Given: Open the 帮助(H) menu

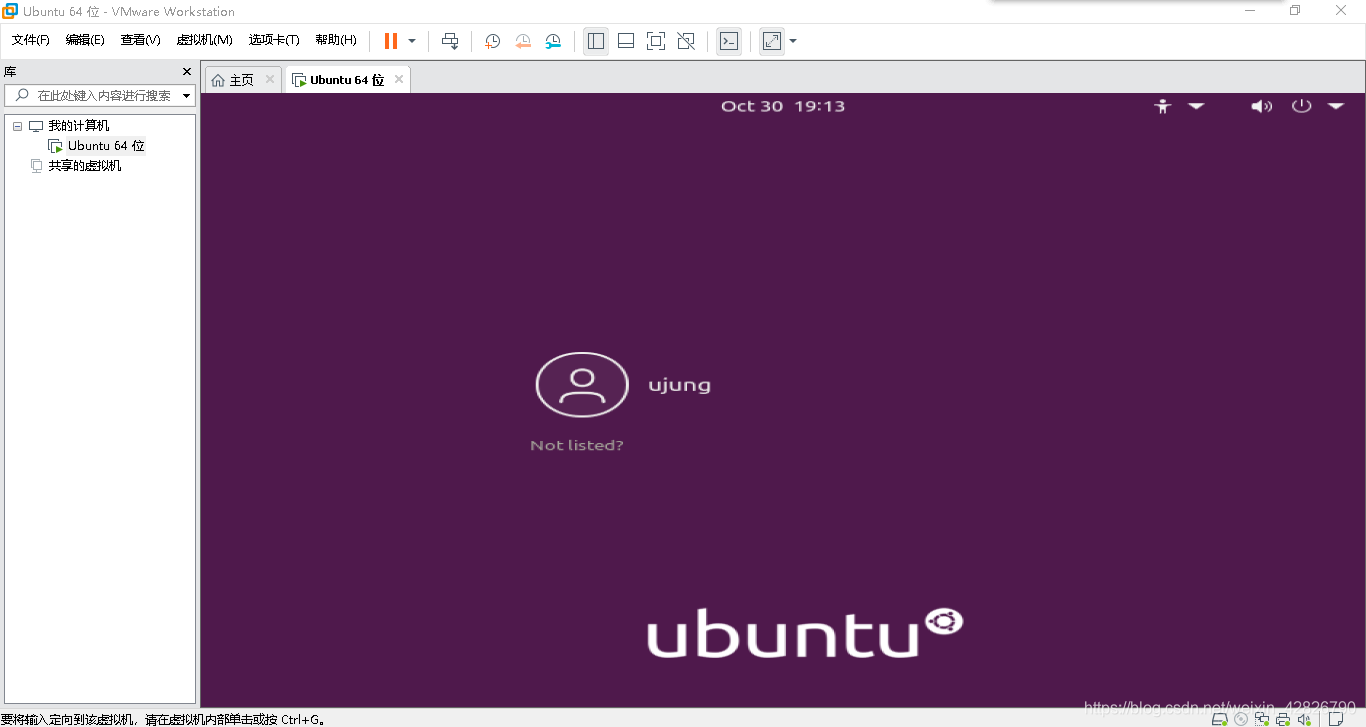Looking at the screenshot, I should pyautogui.click(x=336, y=40).
